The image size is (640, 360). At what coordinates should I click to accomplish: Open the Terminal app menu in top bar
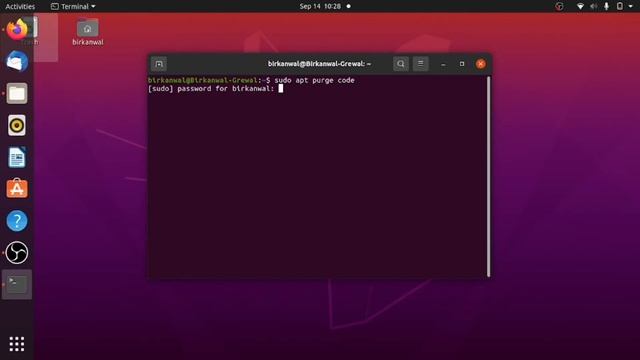[73, 7]
